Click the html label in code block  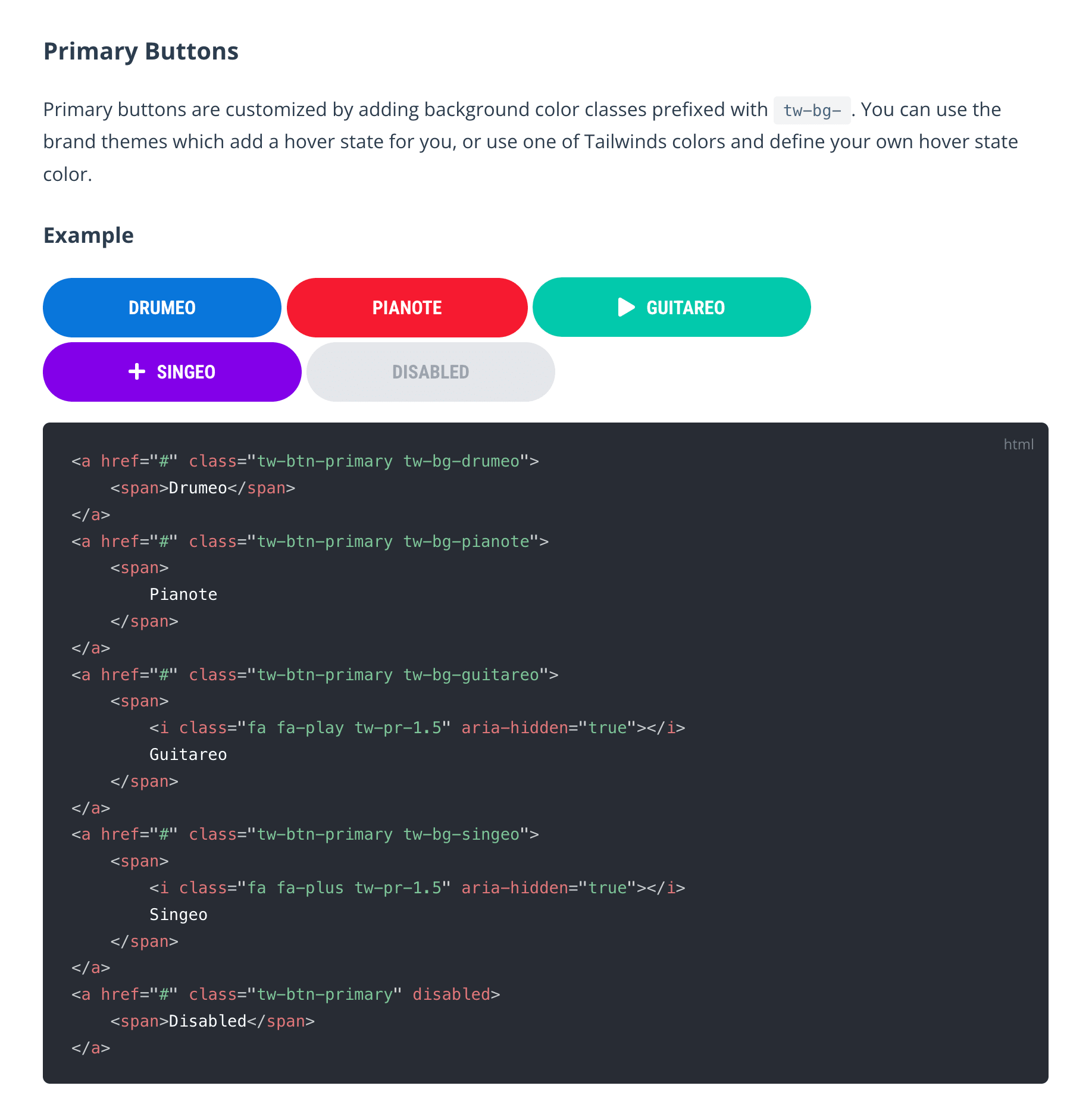coord(1018,444)
